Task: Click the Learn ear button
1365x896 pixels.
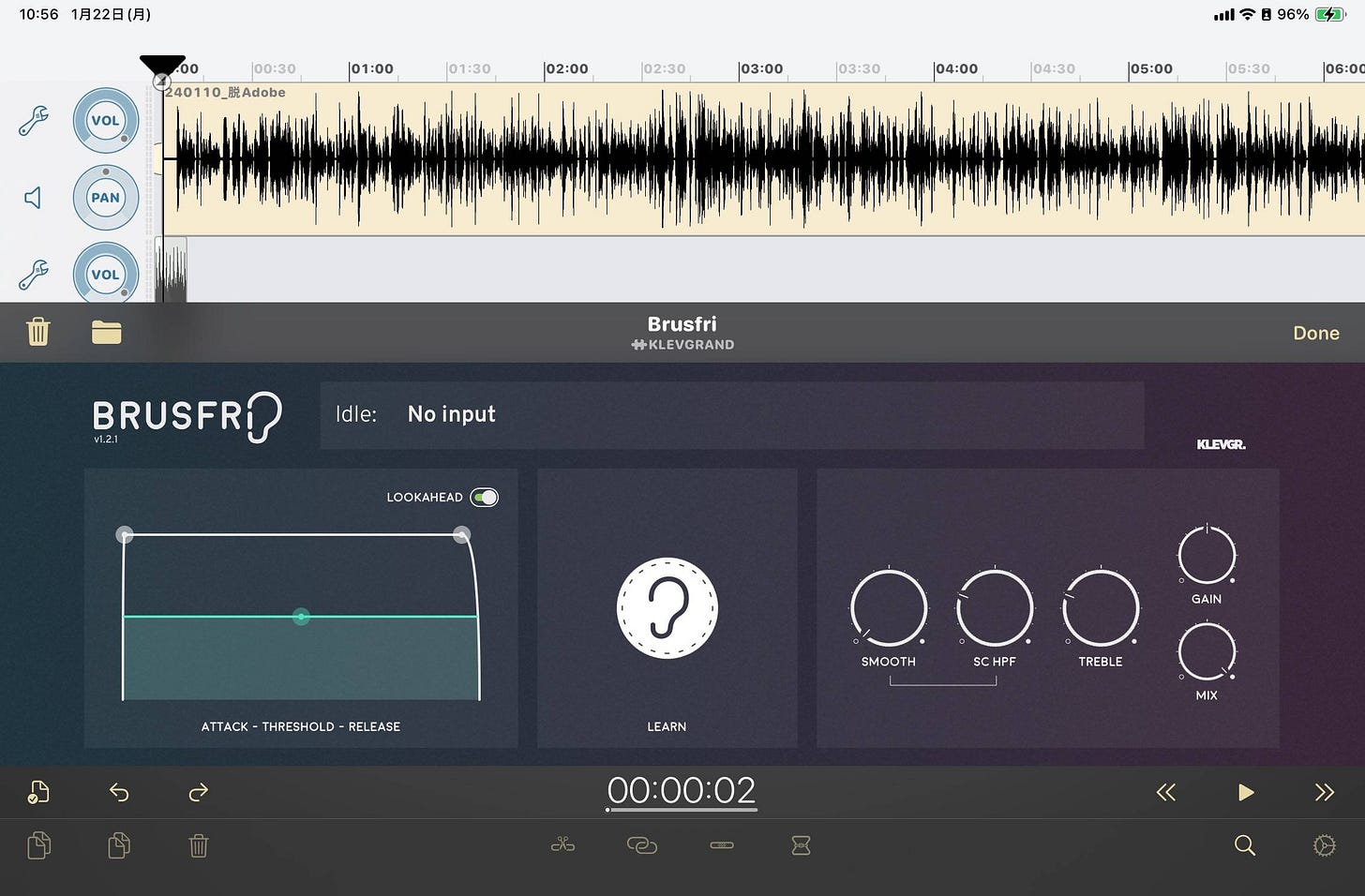Action: pos(667,608)
